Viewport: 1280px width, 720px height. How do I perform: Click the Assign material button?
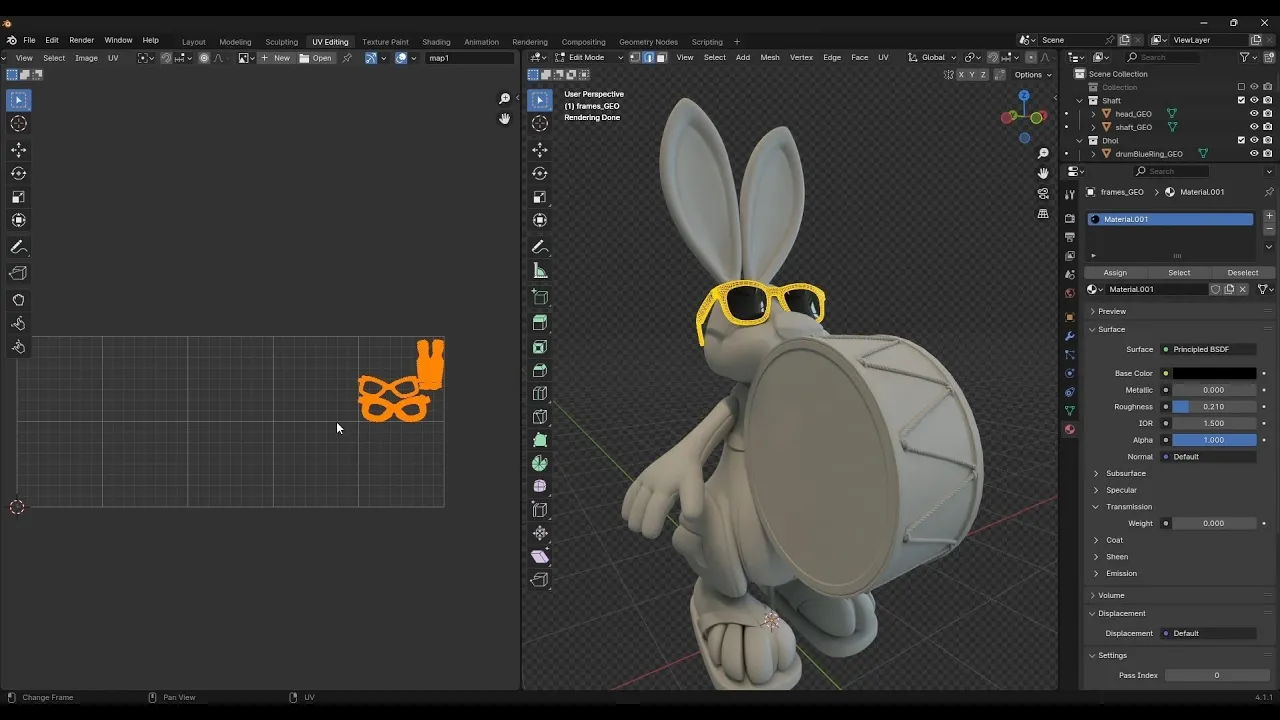(x=1115, y=273)
